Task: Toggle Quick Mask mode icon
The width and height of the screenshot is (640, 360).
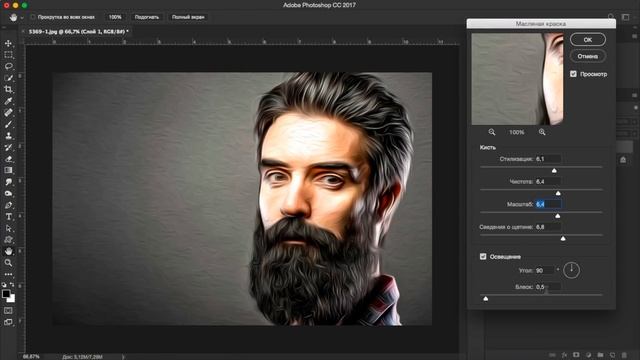Action: [x=8, y=311]
